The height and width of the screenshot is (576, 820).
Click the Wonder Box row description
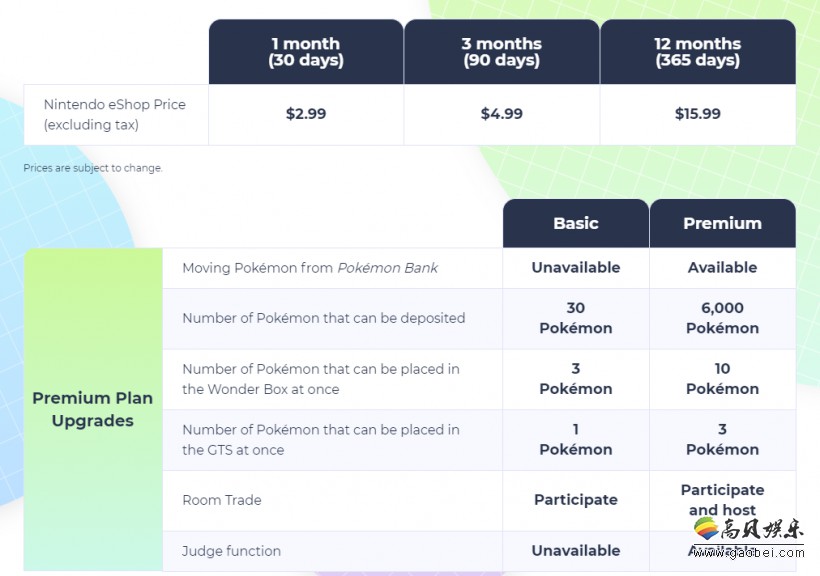[321, 379]
